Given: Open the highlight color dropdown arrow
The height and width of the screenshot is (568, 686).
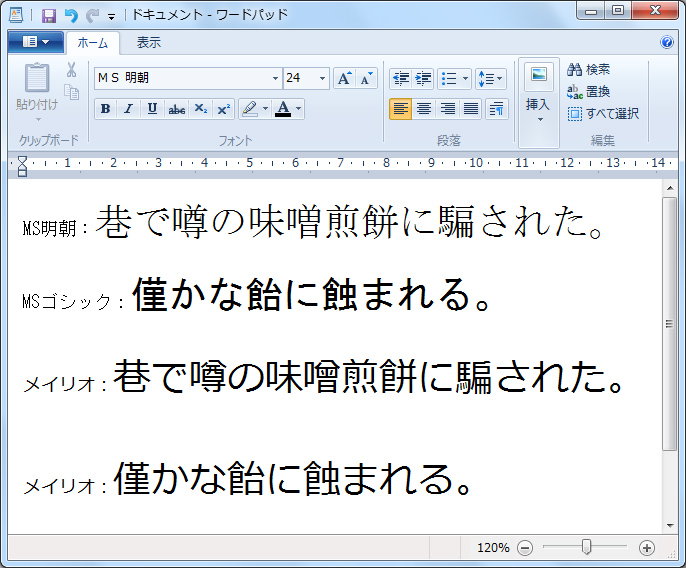Looking at the screenshot, I should coord(266,109).
